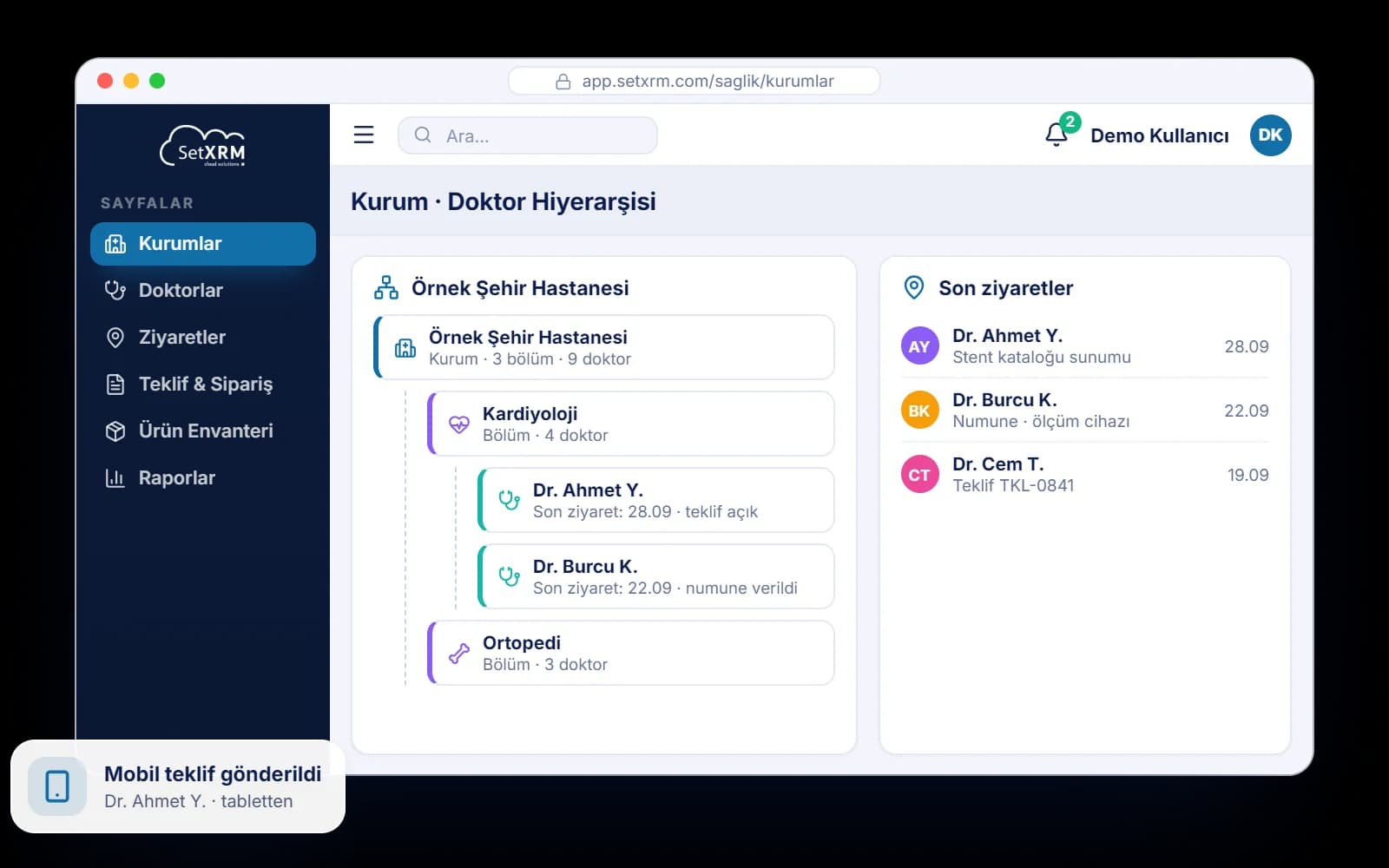This screenshot has height=868, width=1389.
Task: Go to the Ziyaretler page
Action: tap(203, 338)
